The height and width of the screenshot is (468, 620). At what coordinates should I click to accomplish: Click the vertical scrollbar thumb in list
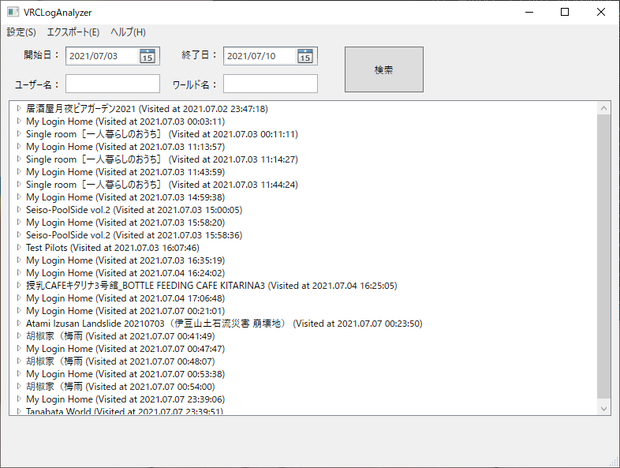pyautogui.click(x=603, y=257)
